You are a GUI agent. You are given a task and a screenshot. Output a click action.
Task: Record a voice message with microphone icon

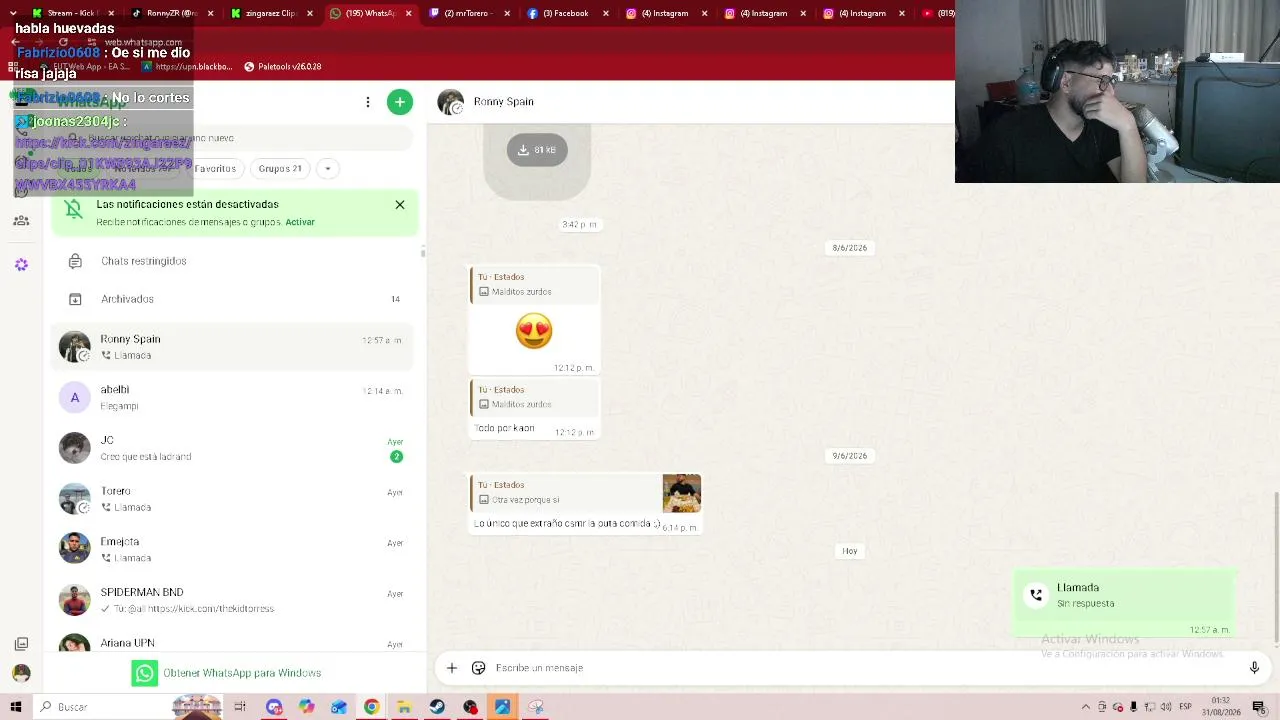coord(1254,668)
